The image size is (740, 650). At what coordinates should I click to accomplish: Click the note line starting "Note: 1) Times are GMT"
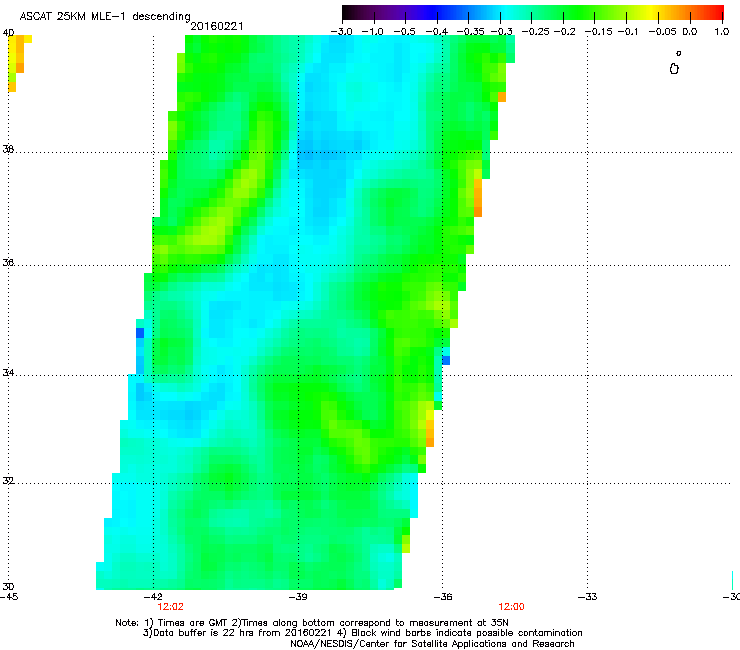coord(312,623)
